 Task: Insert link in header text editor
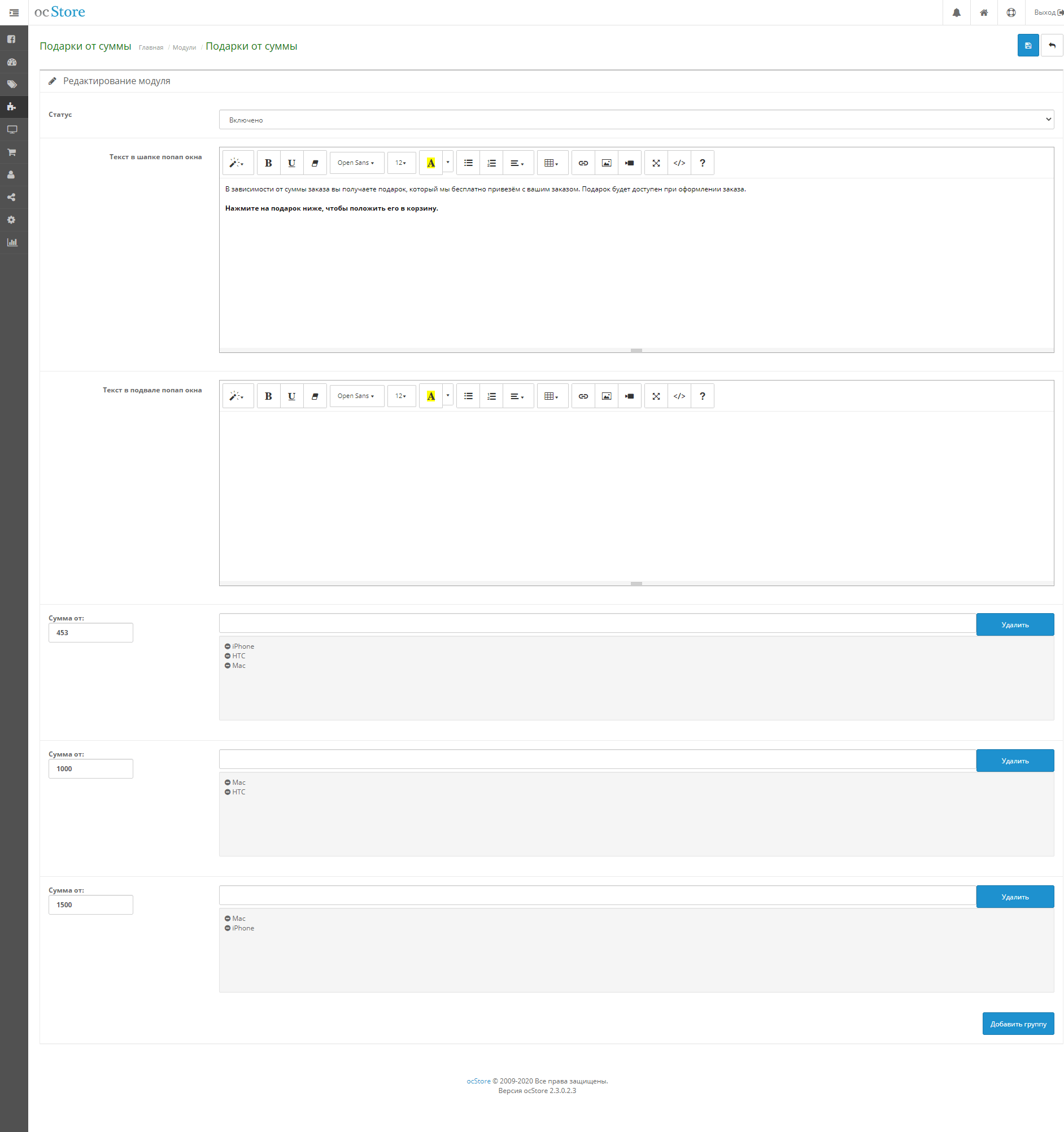coord(583,163)
